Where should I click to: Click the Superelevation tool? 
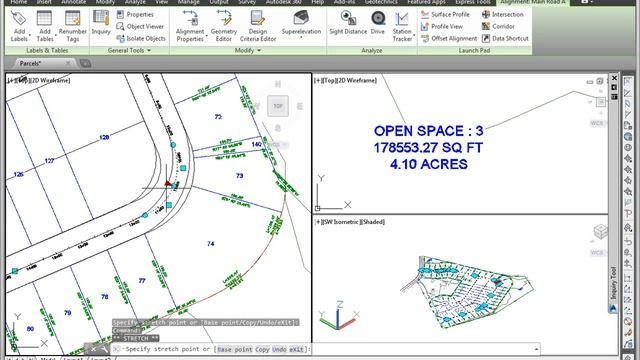click(301, 22)
